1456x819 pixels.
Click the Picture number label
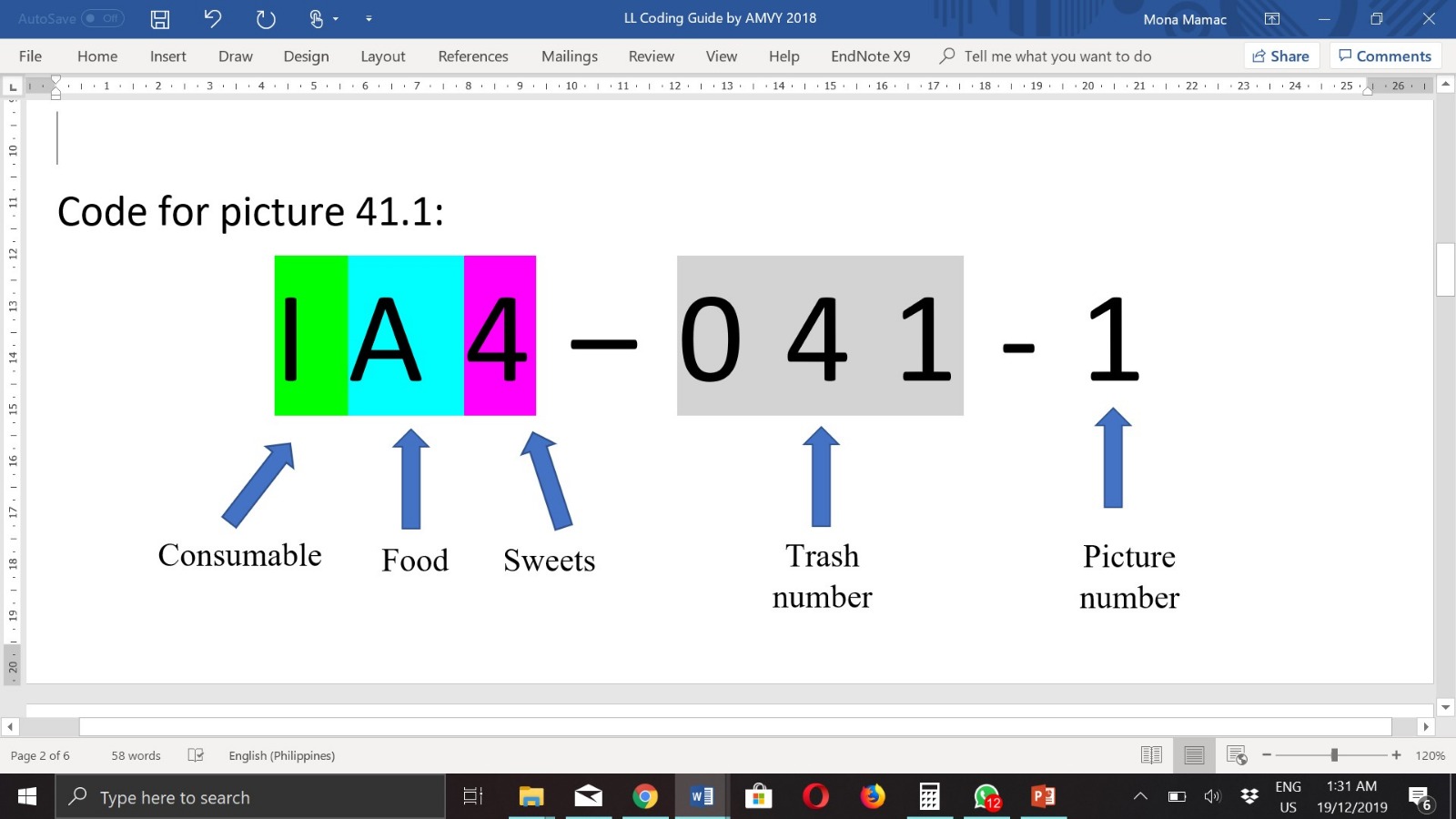tap(1129, 576)
